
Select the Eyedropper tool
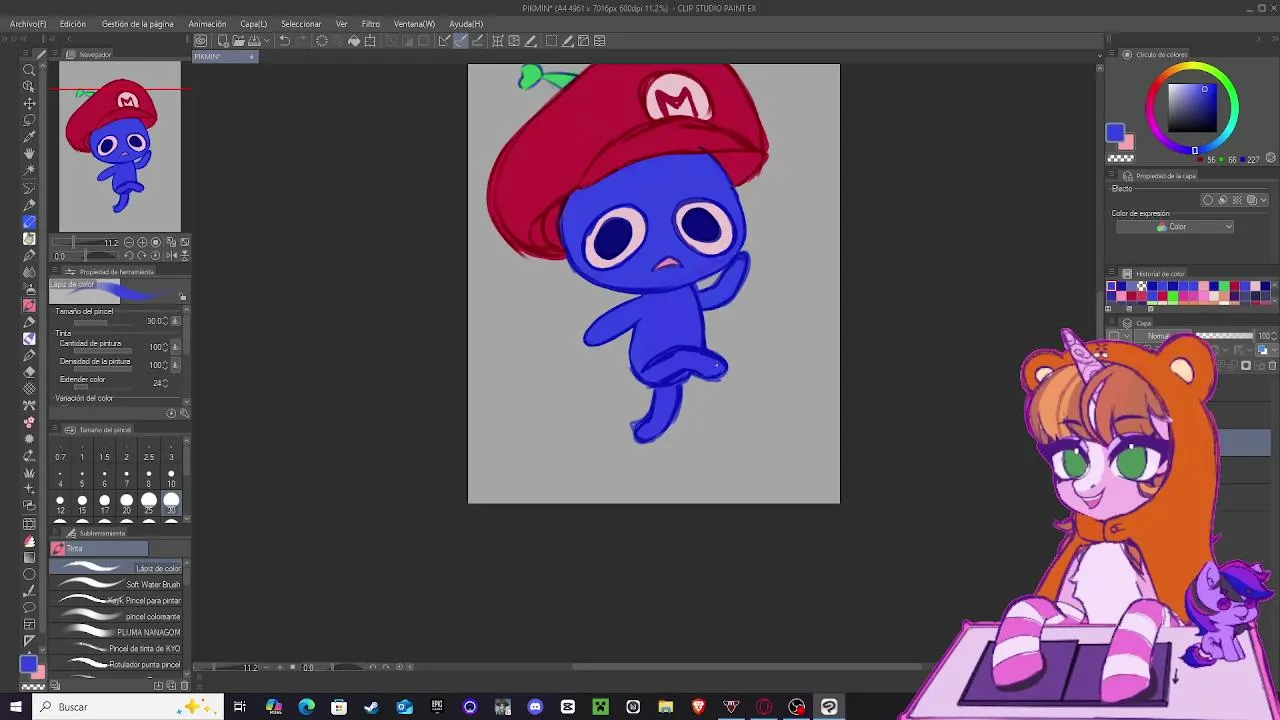coord(29,137)
